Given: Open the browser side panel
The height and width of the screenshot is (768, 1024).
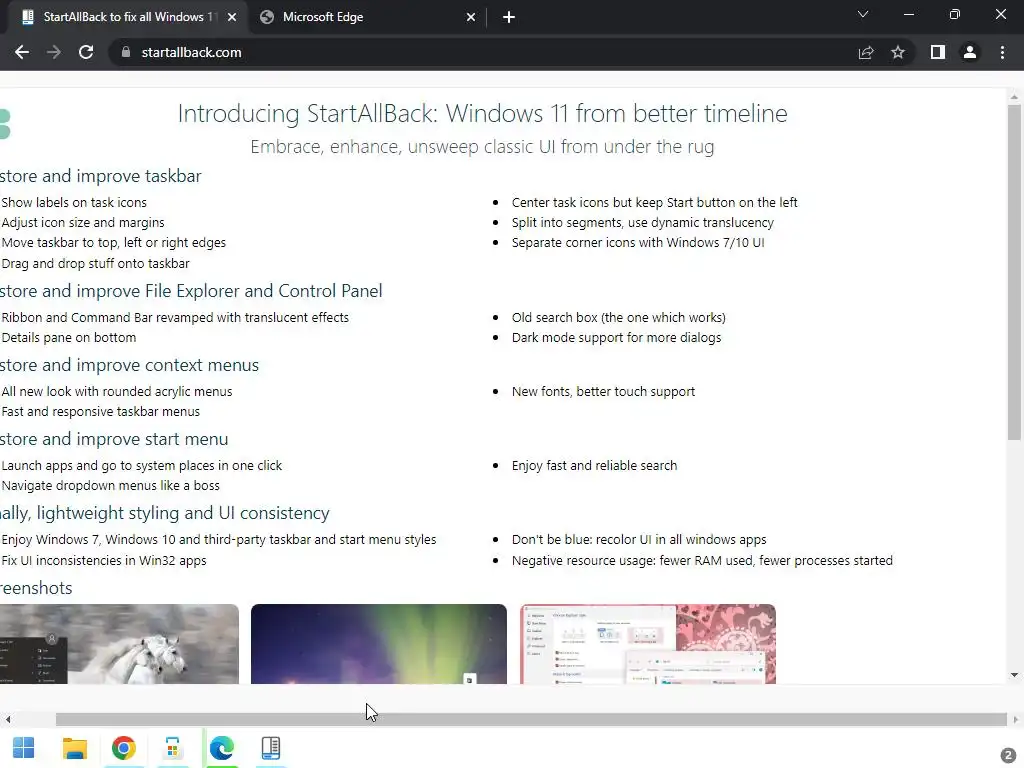Looking at the screenshot, I should click(938, 52).
